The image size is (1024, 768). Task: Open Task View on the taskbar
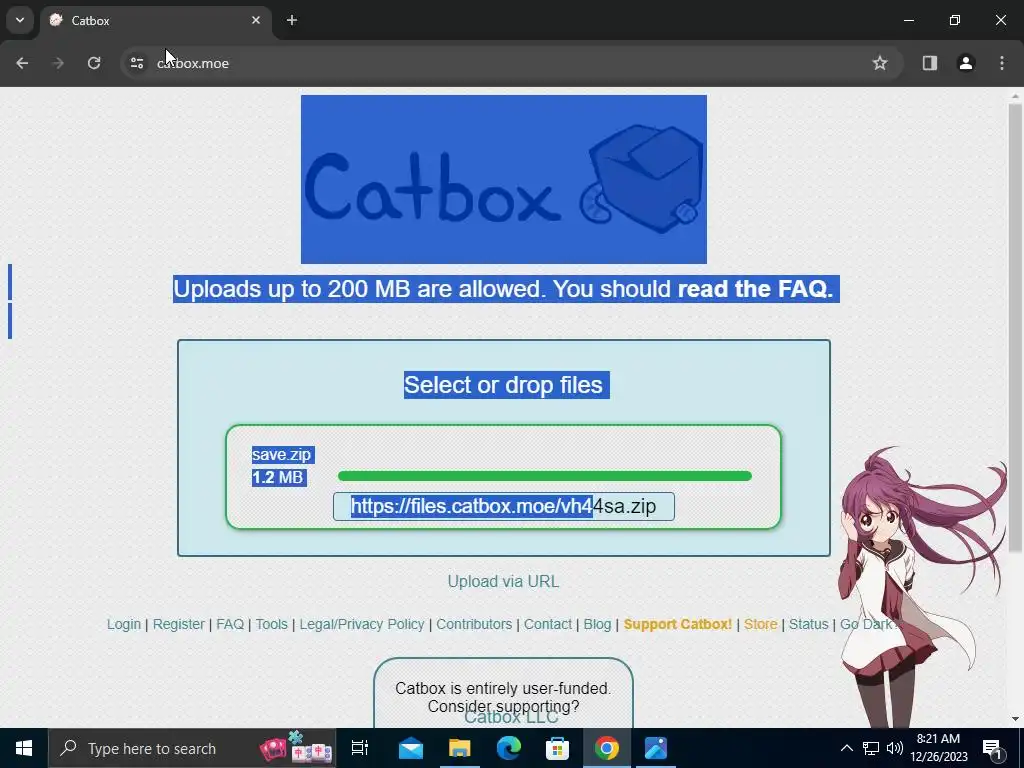[360, 748]
